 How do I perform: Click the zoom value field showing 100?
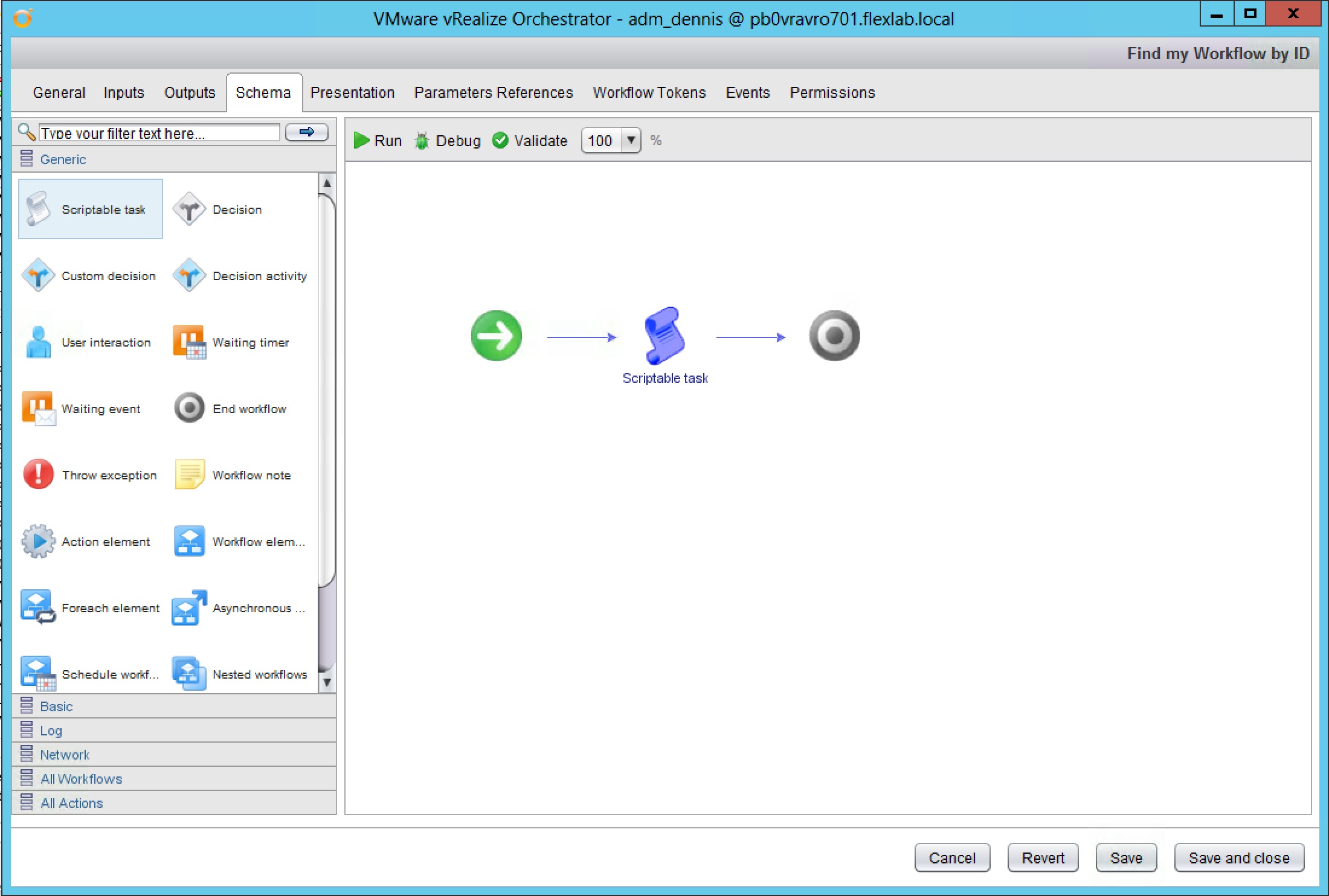(602, 141)
